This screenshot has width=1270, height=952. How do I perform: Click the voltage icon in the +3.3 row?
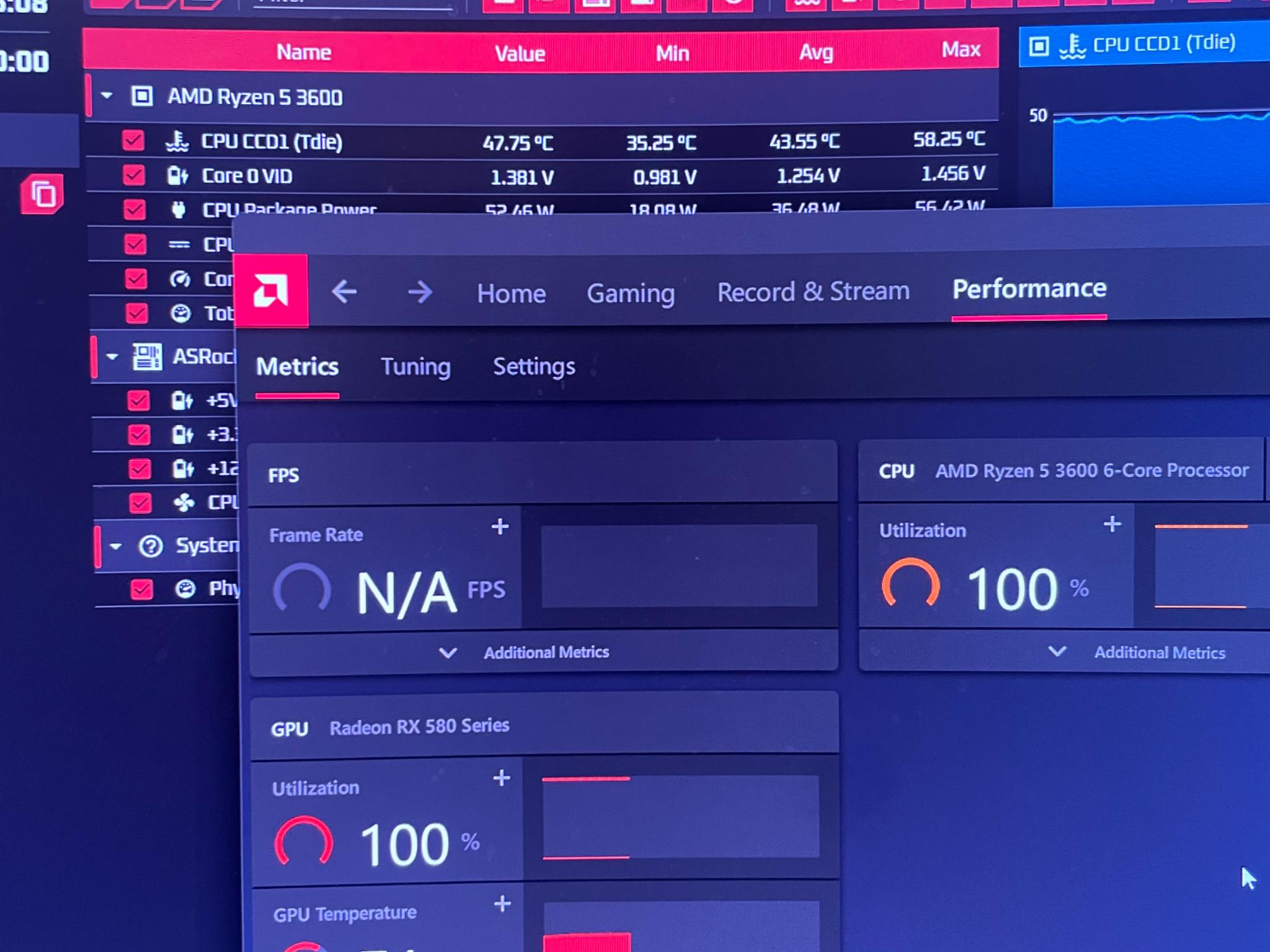[x=182, y=434]
